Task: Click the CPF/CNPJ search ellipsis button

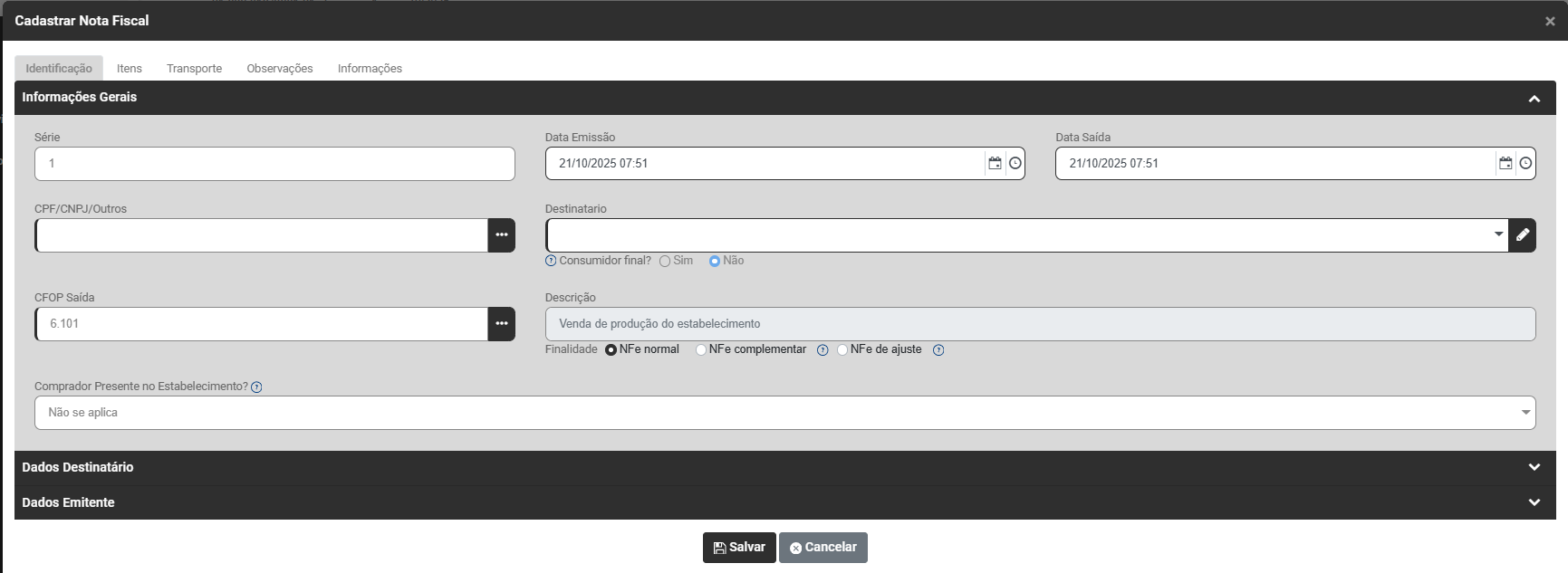Action: (501, 235)
